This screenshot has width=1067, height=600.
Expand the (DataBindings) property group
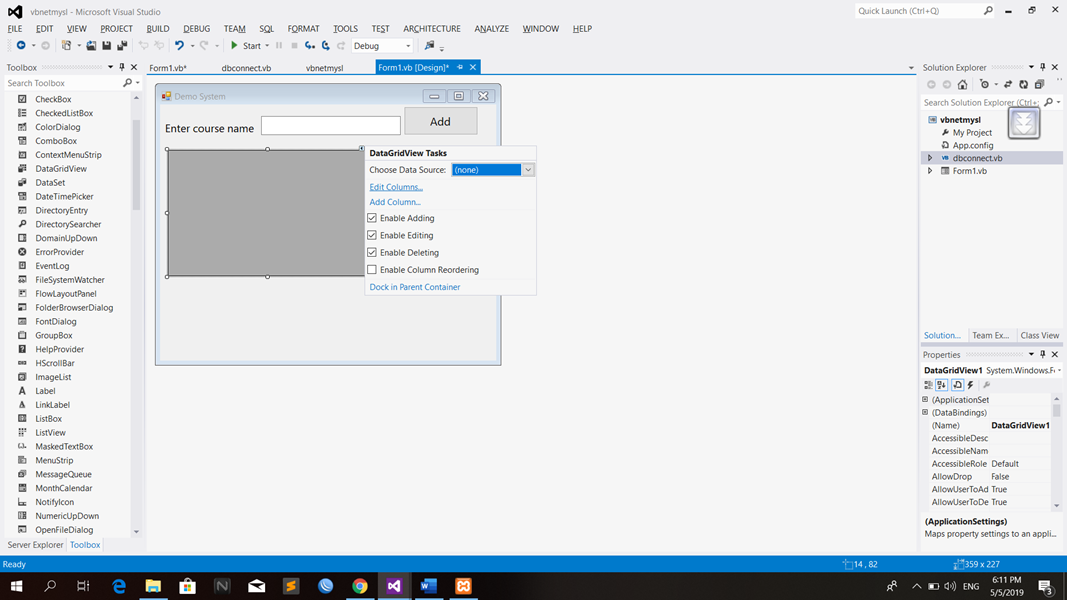point(925,412)
